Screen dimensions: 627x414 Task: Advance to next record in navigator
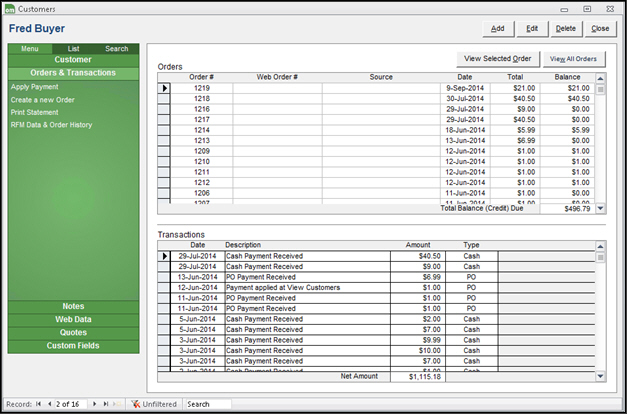(94, 404)
